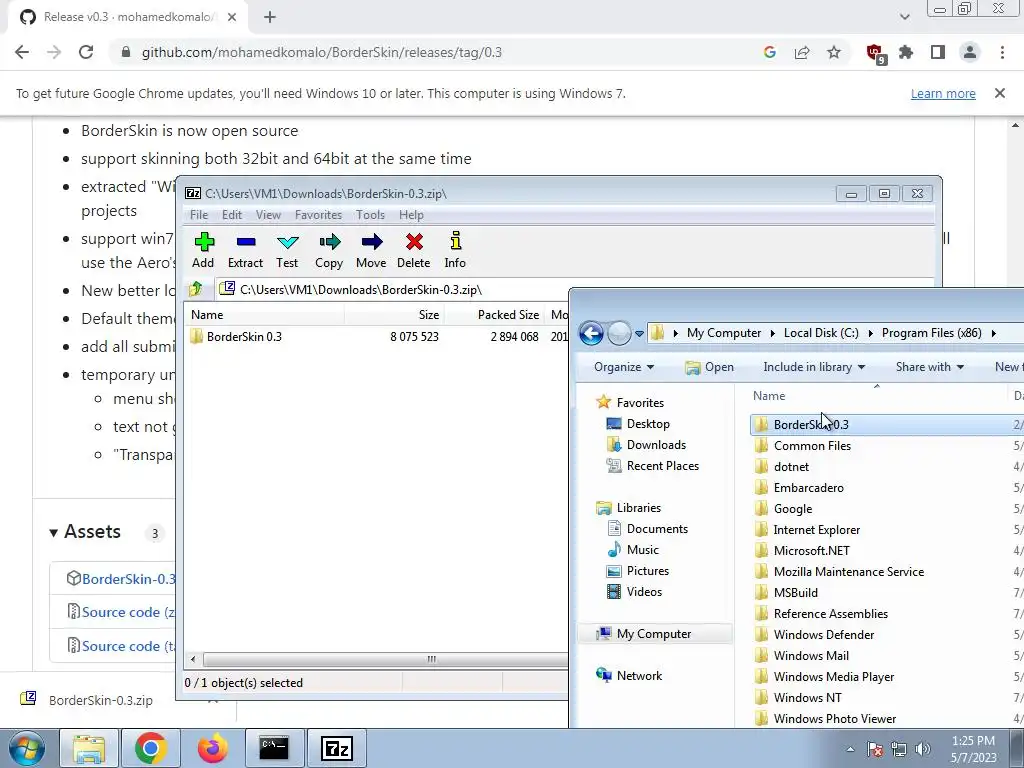Select Documents library in Explorer sidebar

pos(647,529)
